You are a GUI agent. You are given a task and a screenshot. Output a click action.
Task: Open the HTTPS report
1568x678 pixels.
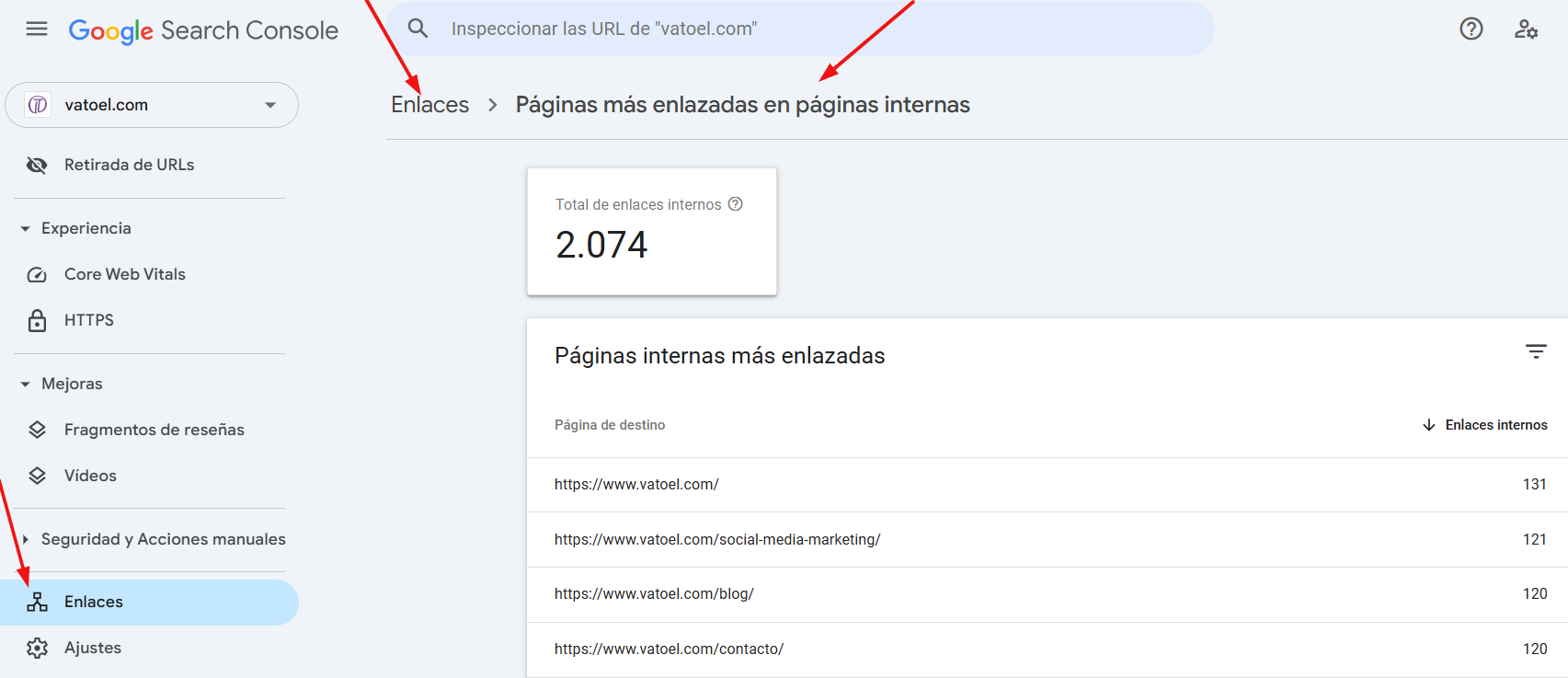(89, 320)
